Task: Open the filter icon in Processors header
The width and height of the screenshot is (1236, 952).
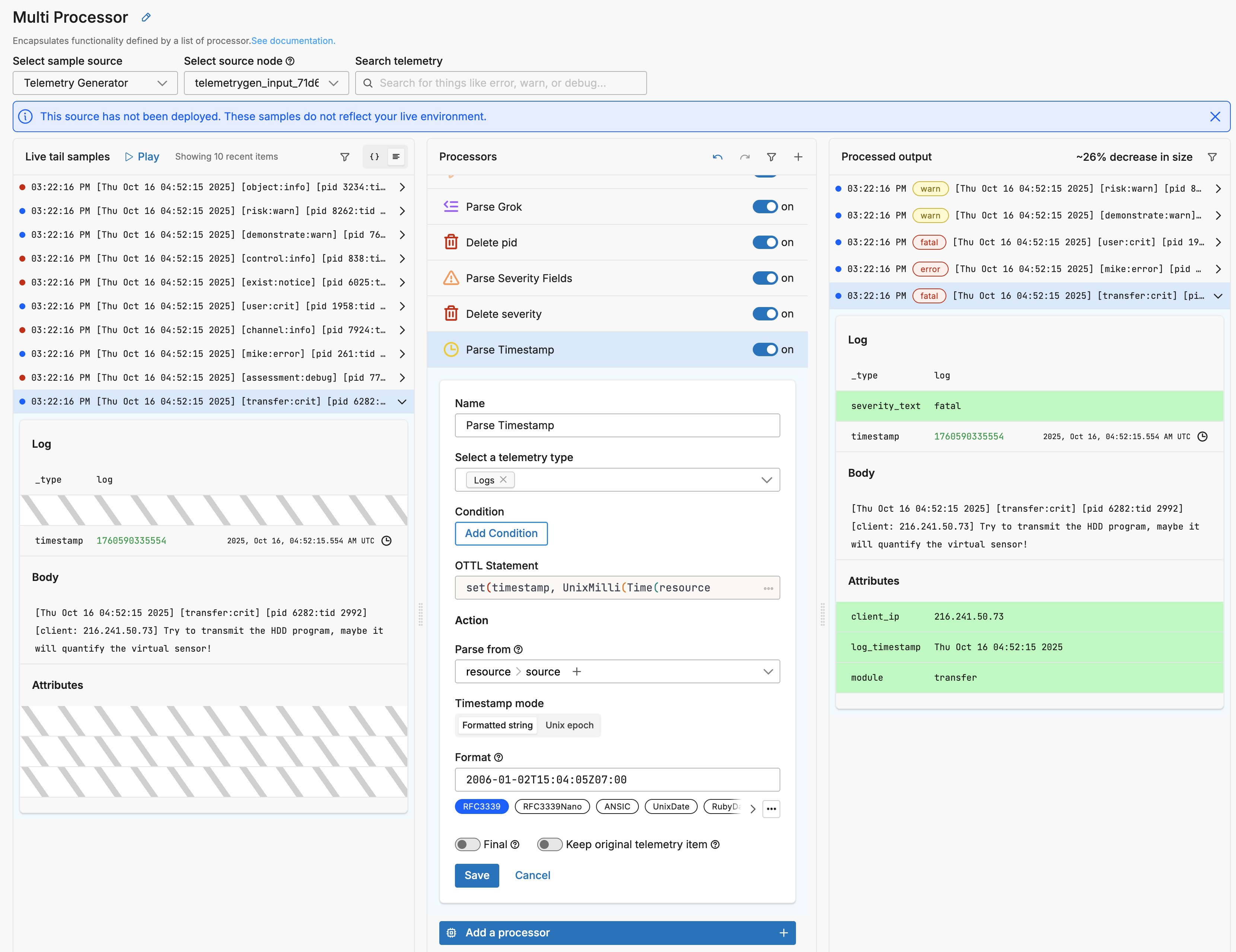Action: point(771,157)
